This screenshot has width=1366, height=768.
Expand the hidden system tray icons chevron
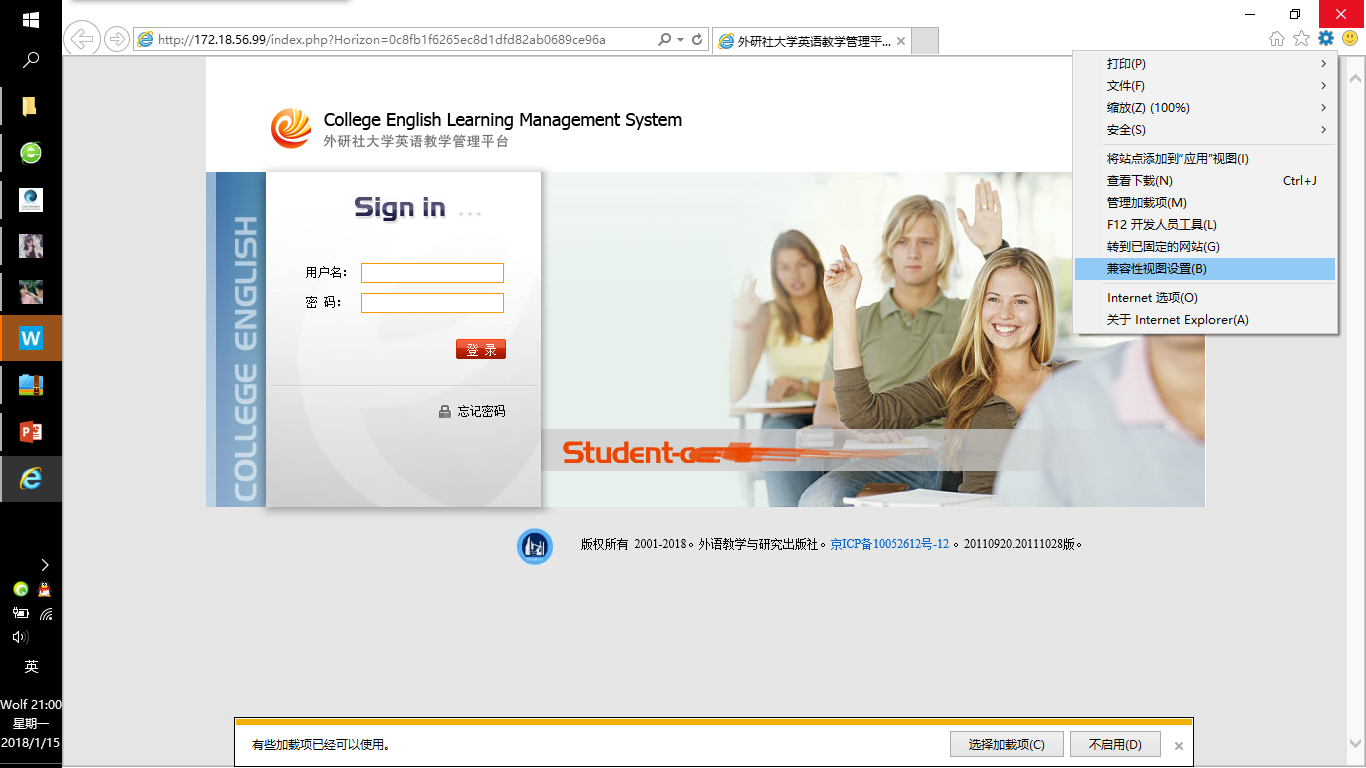(45, 565)
